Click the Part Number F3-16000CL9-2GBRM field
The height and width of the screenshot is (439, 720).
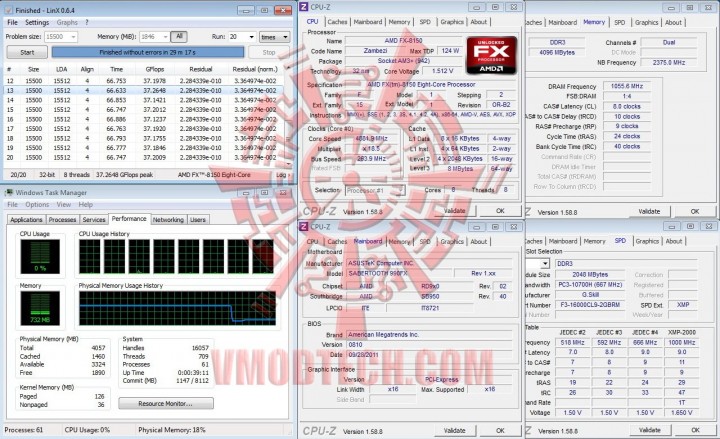pos(590,305)
